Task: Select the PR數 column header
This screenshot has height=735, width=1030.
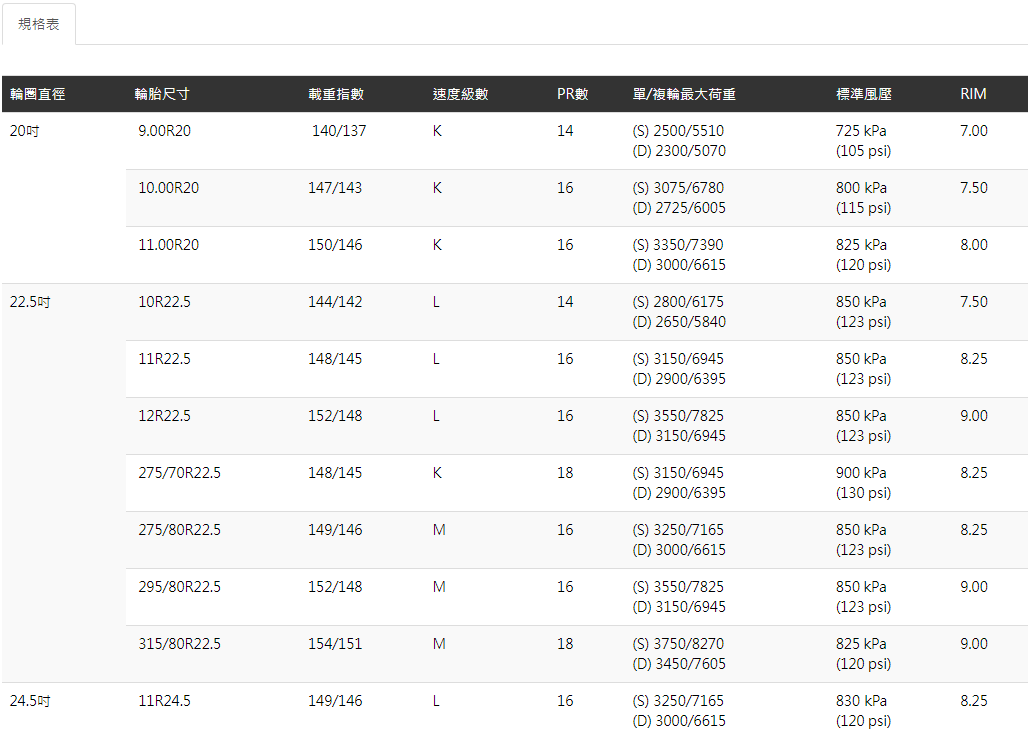Action: point(573,94)
